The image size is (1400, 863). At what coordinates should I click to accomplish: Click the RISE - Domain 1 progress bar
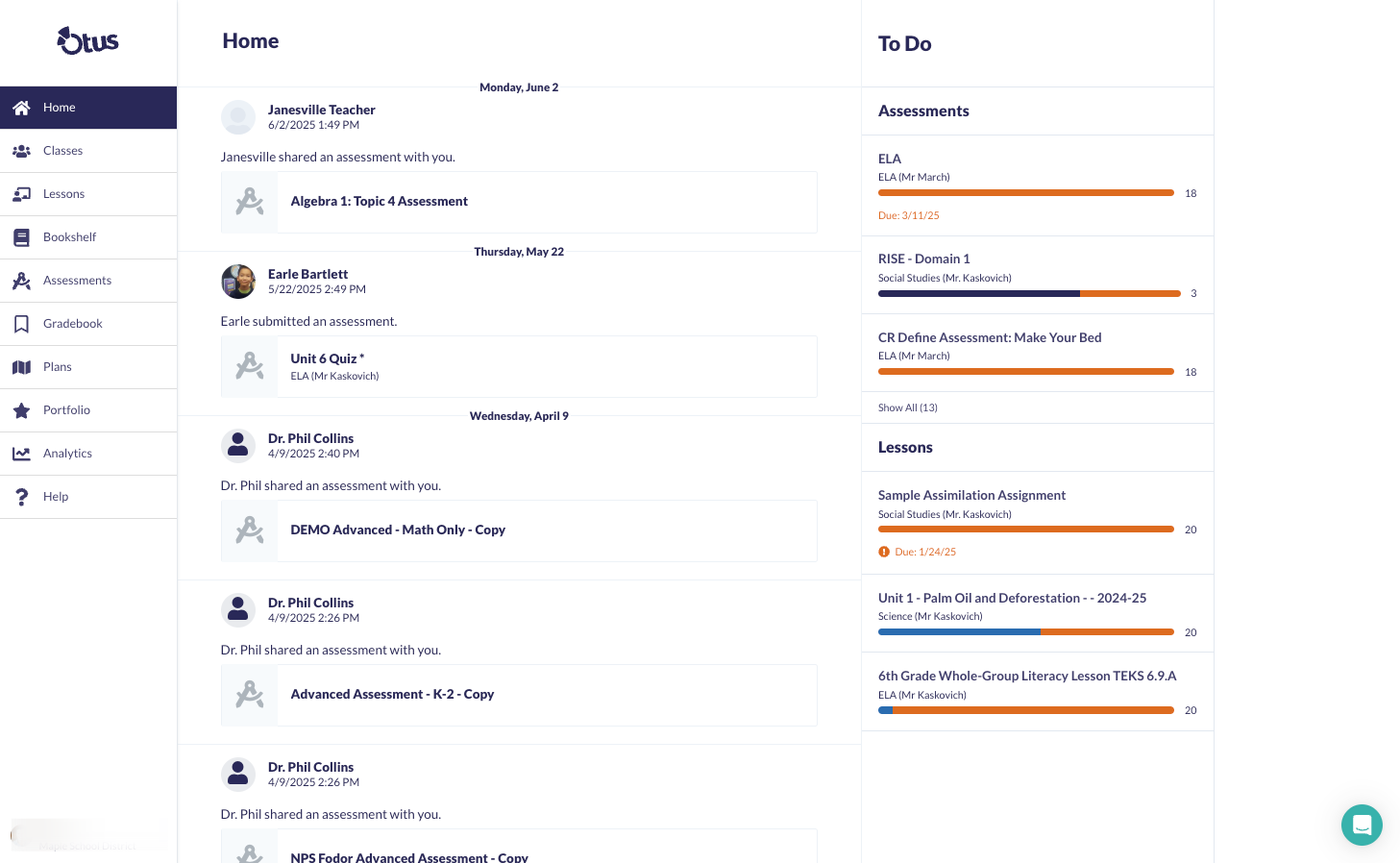1029,294
